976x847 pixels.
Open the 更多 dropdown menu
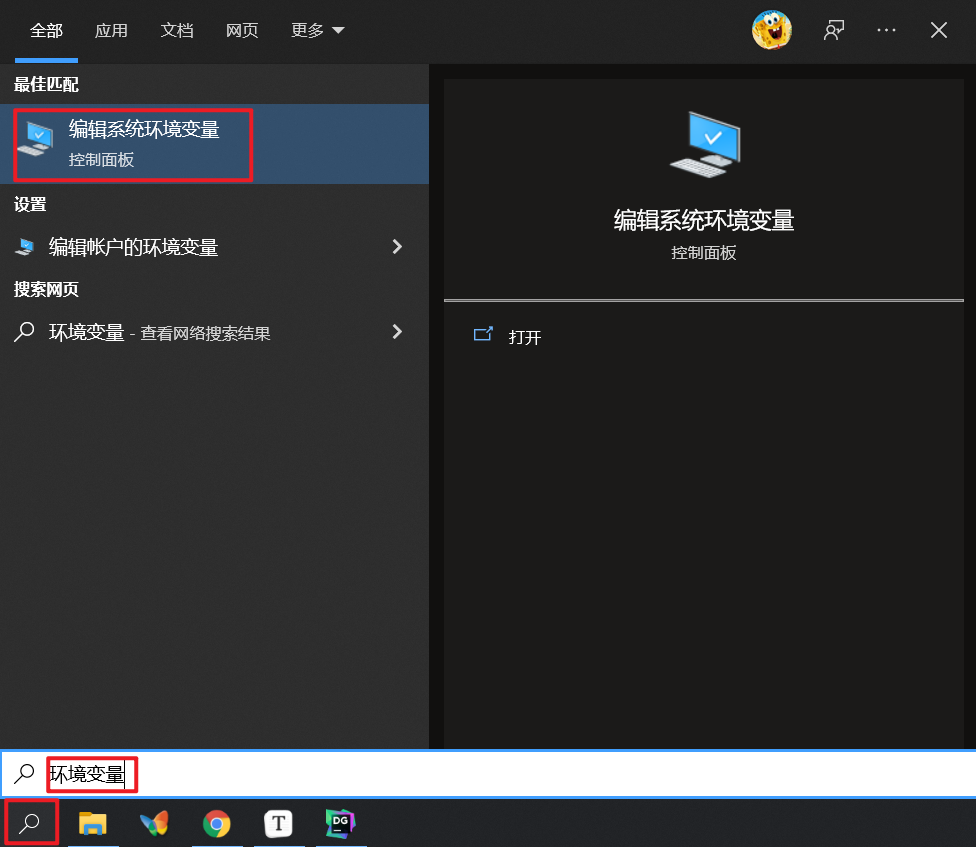pos(317,30)
